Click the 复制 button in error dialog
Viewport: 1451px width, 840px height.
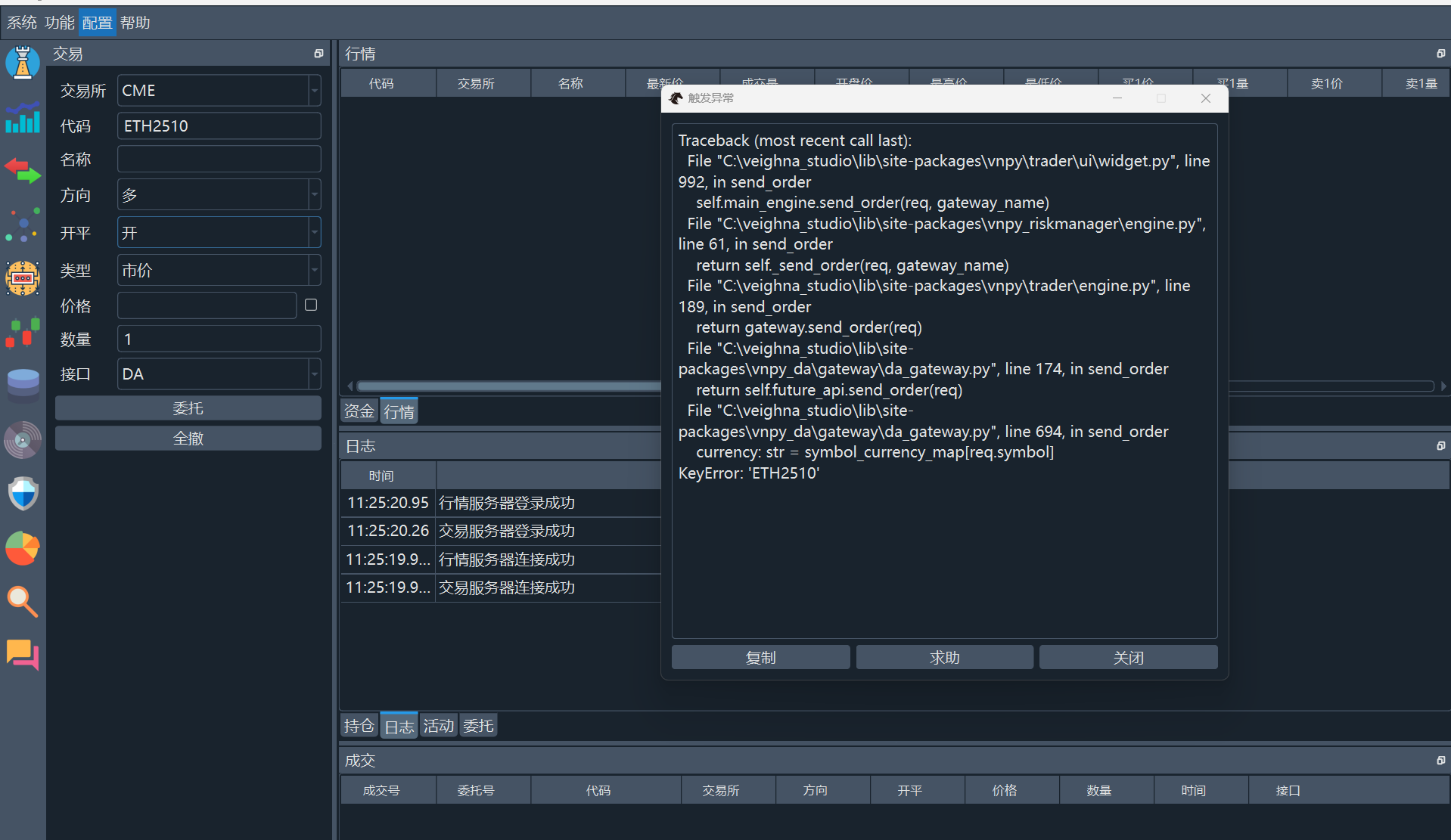760,658
